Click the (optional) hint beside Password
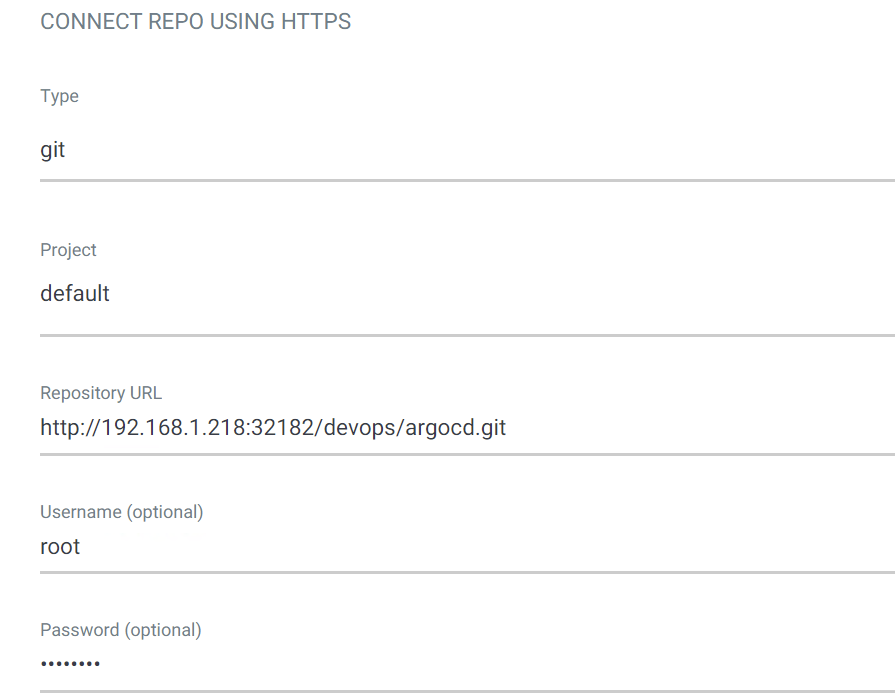The height and width of the screenshot is (695, 895). coord(162,630)
